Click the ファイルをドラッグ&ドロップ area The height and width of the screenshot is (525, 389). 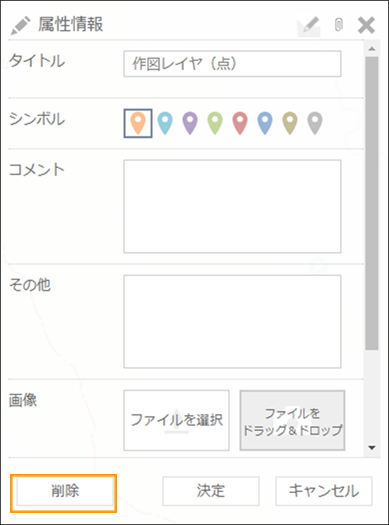[x=292, y=420]
